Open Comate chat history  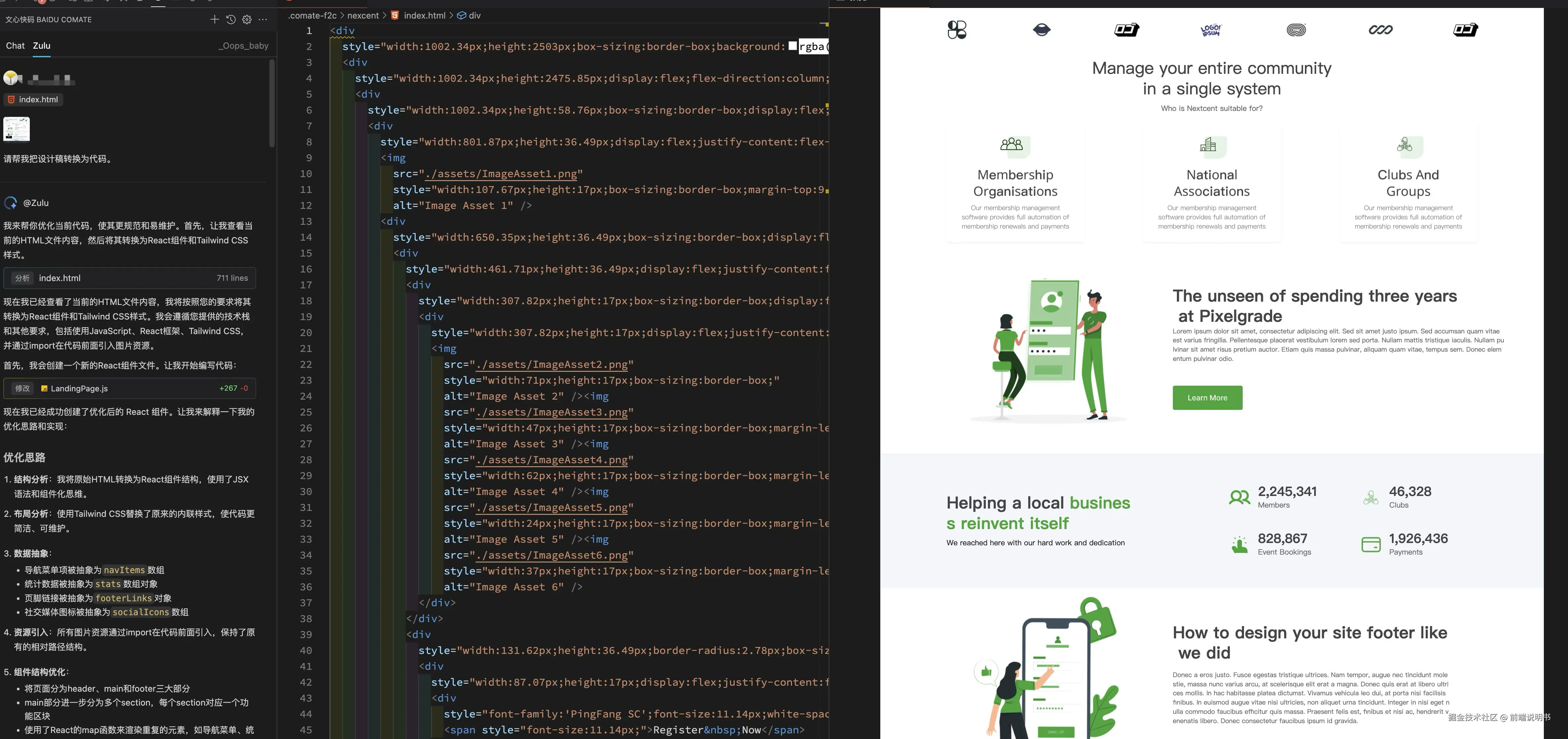(x=231, y=20)
